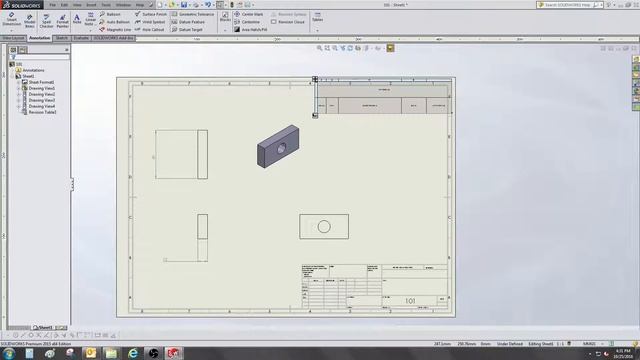The image size is (640, 360).
Task: Add a Centerline annotation
Action: 247,22
